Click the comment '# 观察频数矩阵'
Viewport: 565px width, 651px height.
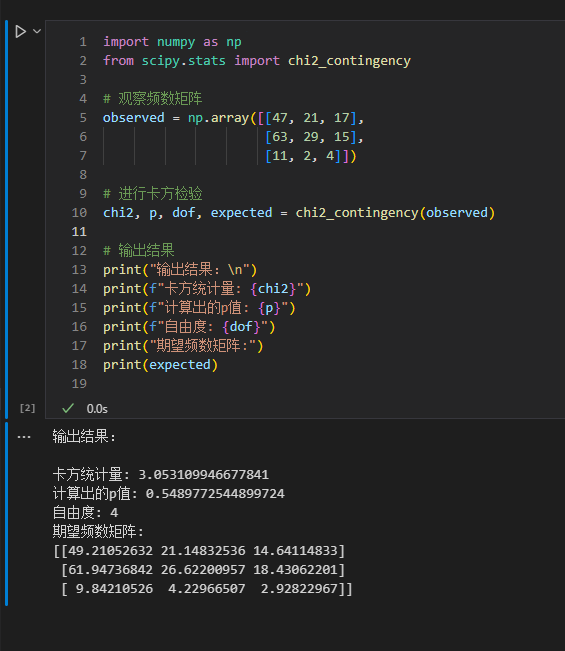click(152, 98)
